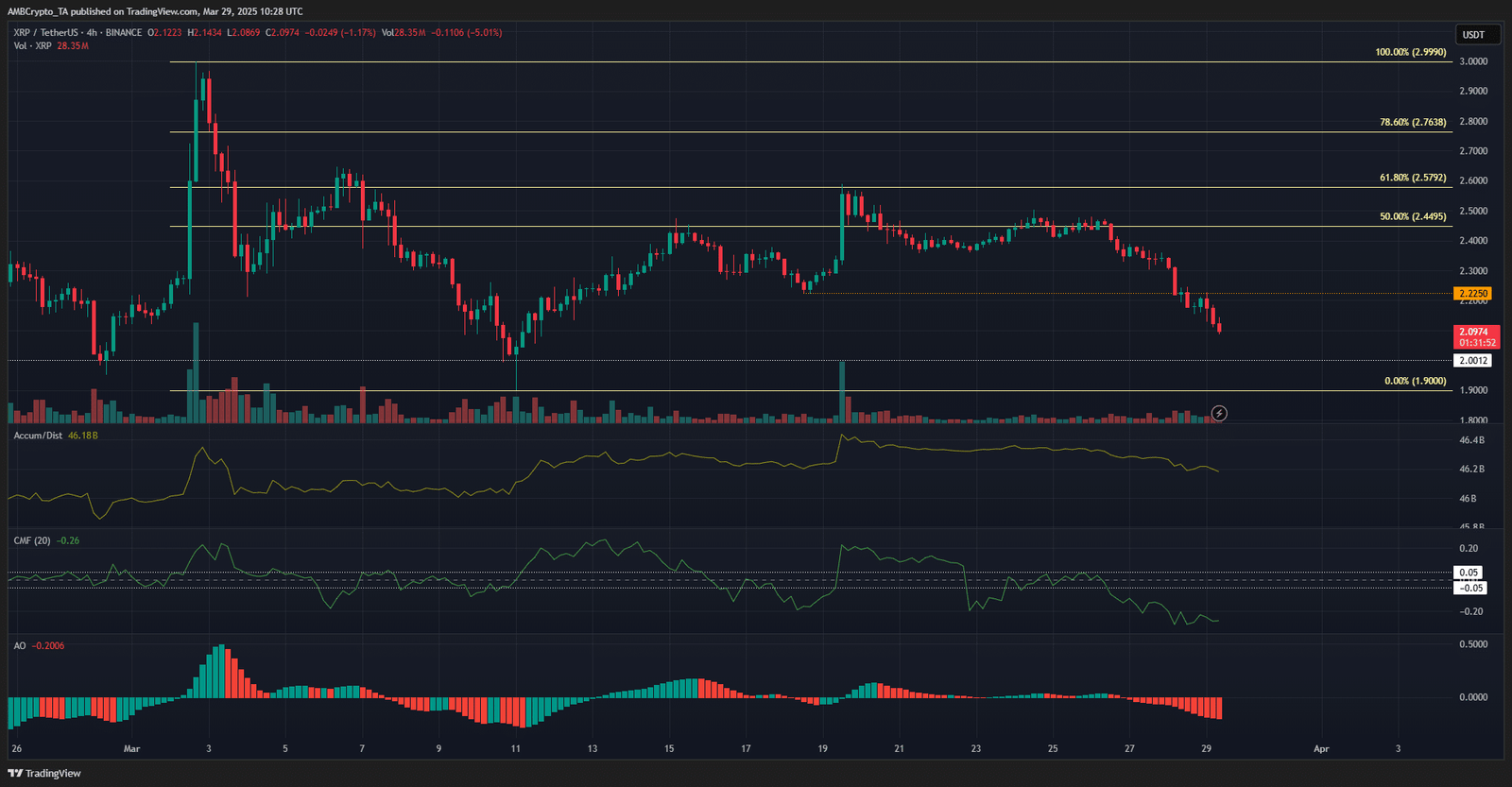Select the CMF (20) indicator legend
Screen dimensions: 1512x787
[x=32, y=540]
